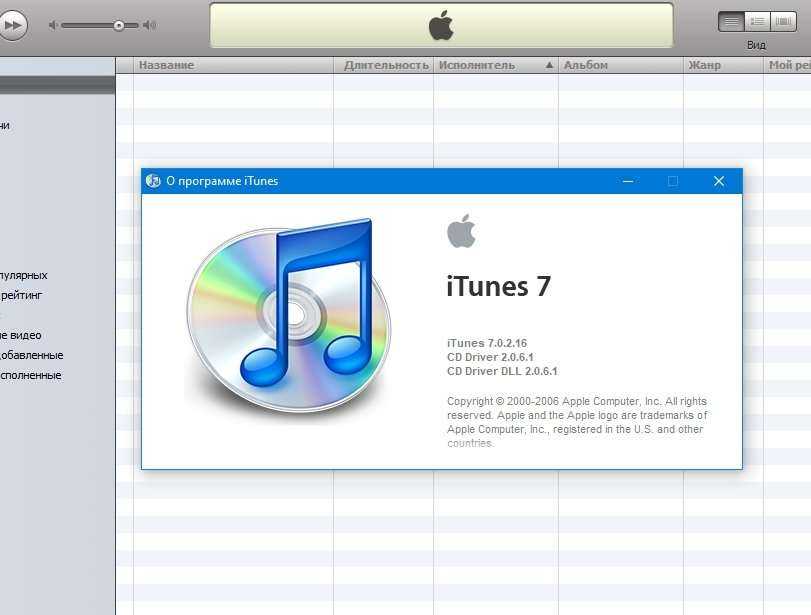
Task: Click the О программе iTunes title text
Action: (x=222, y=181)
